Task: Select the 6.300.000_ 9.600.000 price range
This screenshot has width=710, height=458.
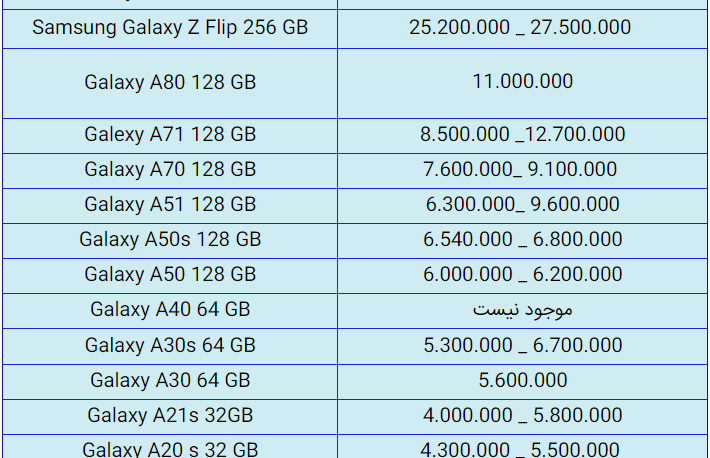Action: (523, 204)
